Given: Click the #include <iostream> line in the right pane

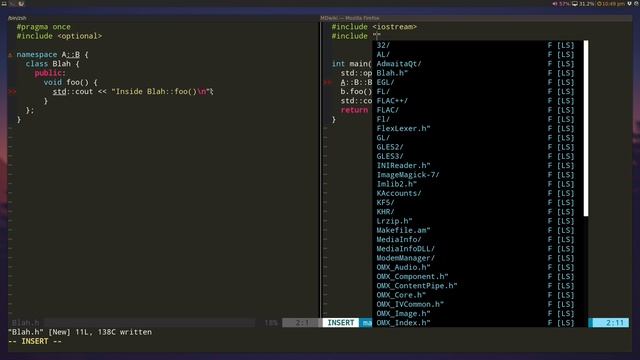Looking at the screenshot, I should coord(374,27).
